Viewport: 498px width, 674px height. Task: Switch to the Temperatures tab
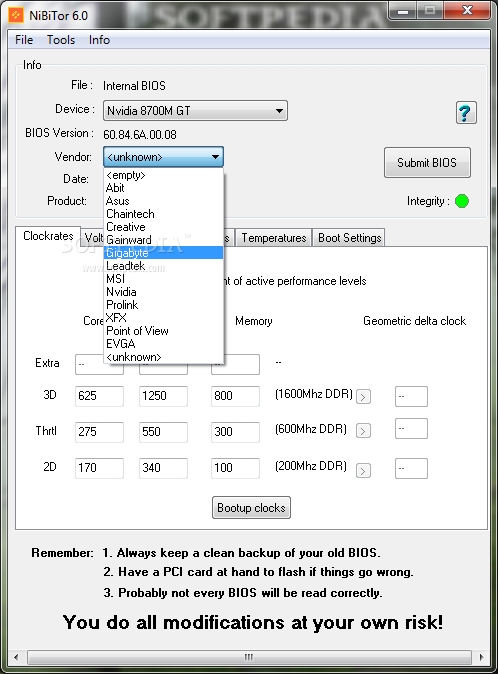(274, 238)
